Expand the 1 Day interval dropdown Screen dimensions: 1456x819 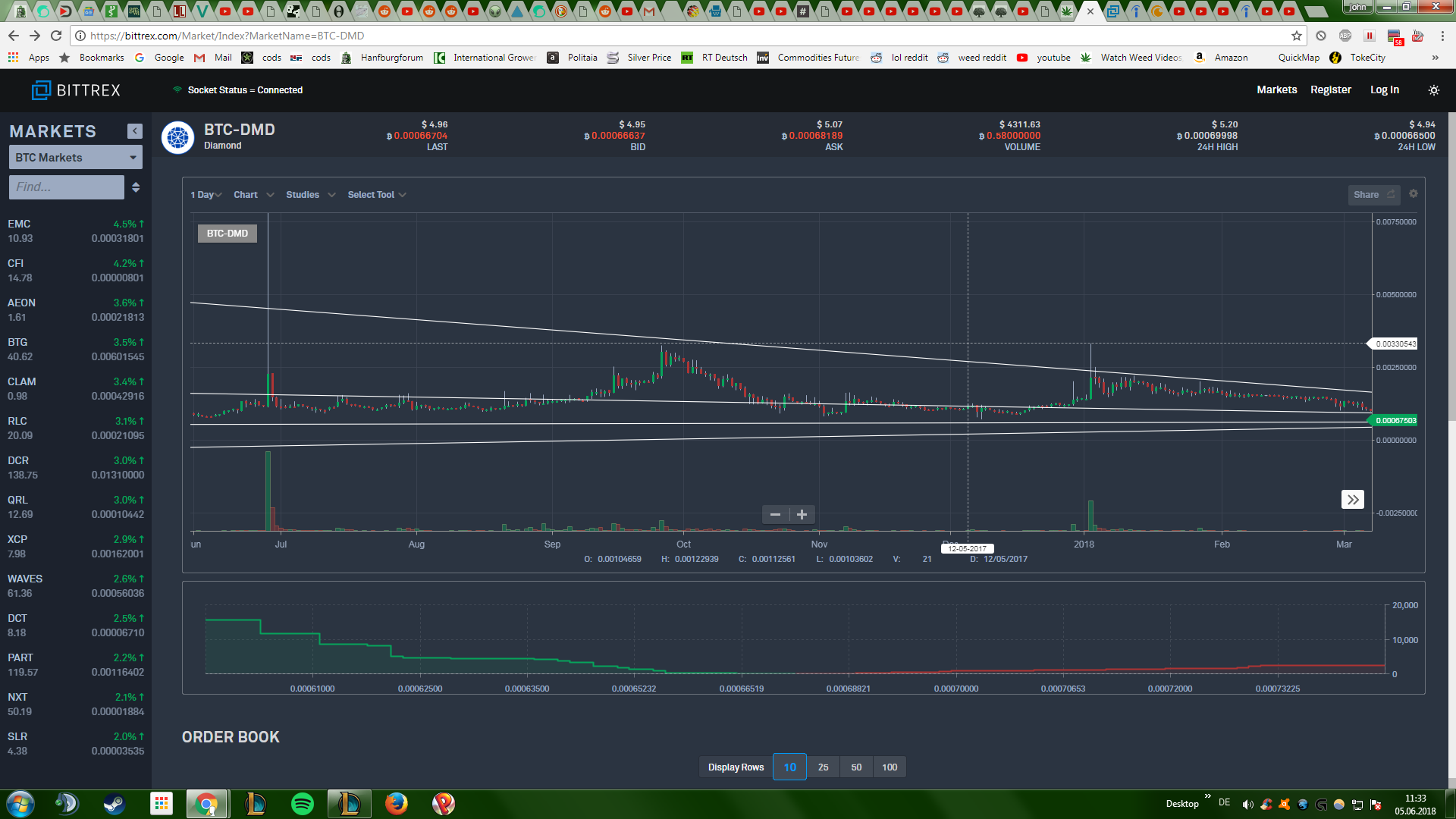pos(206,195)
